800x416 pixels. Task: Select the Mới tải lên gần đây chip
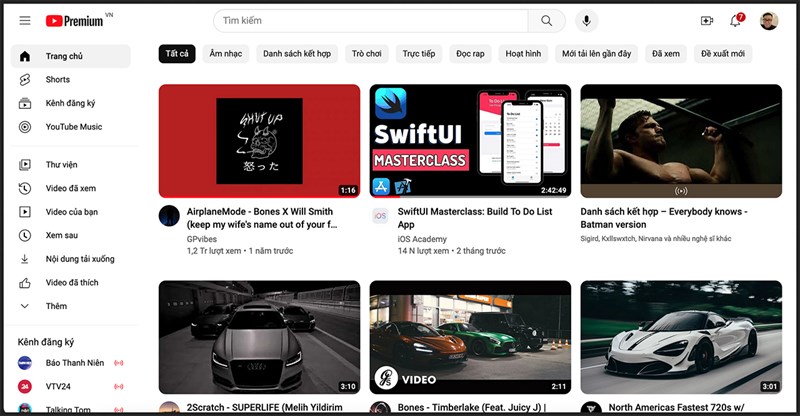596,54
